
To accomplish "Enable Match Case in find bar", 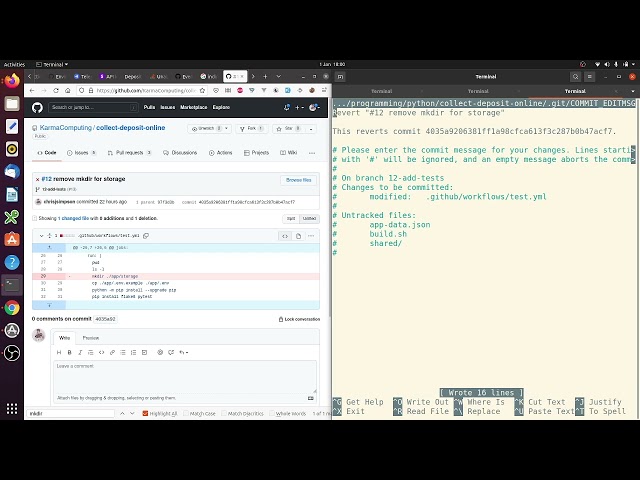I will (x=200, y=413).
